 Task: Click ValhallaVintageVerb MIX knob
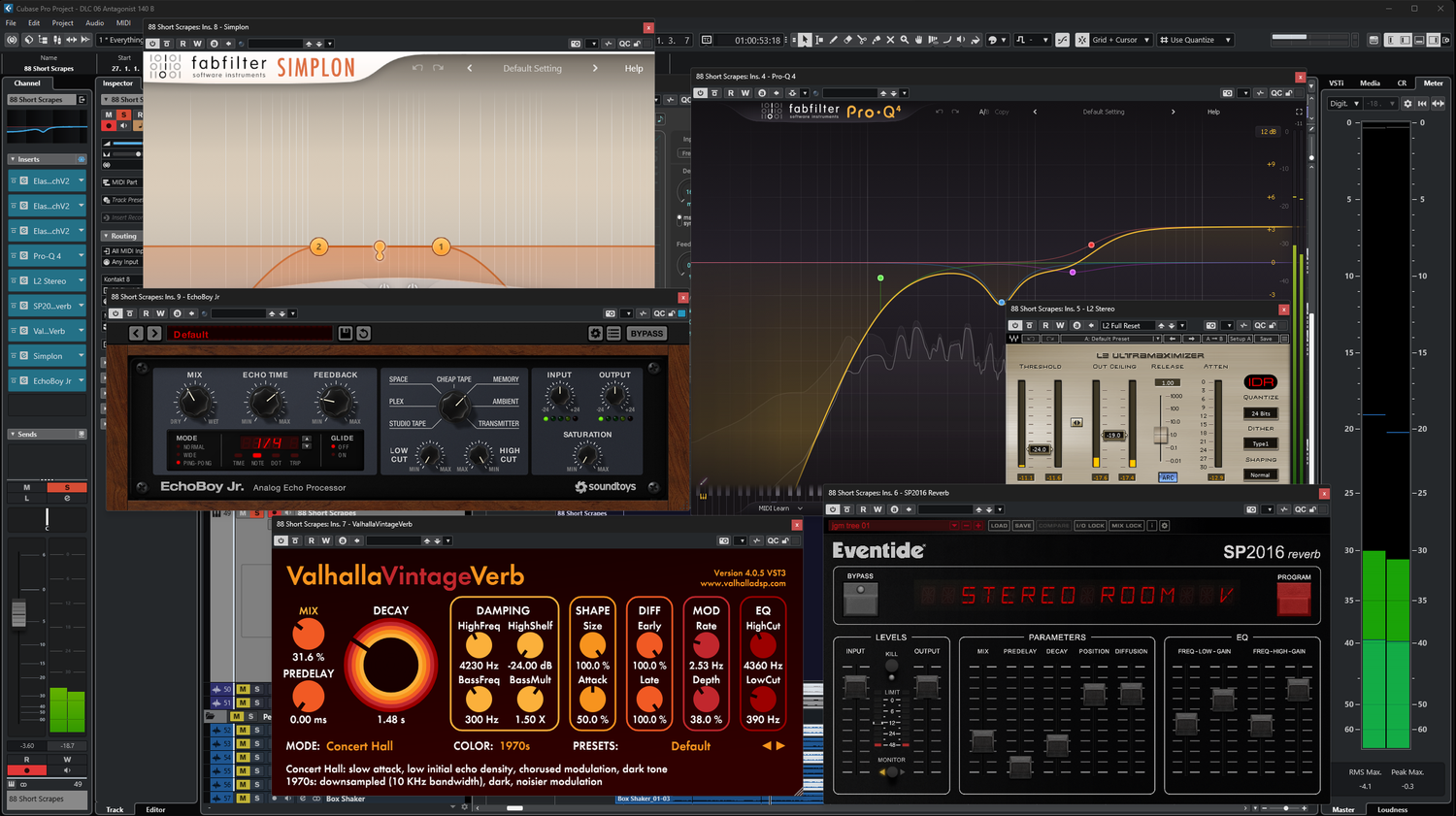point(308,635)
